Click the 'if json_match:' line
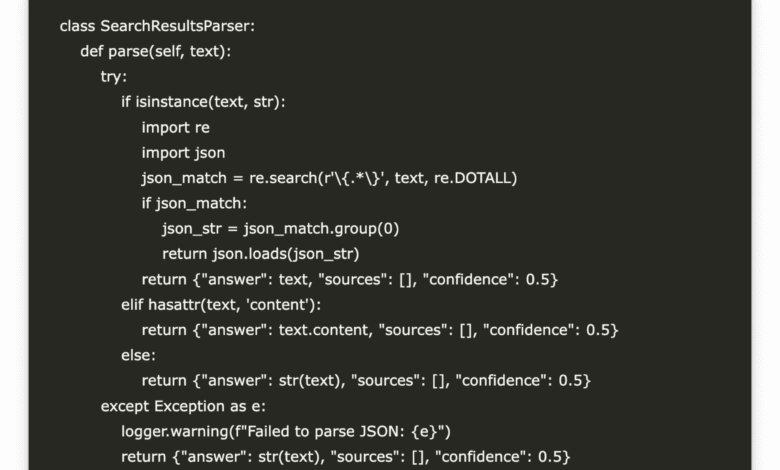 194,203
